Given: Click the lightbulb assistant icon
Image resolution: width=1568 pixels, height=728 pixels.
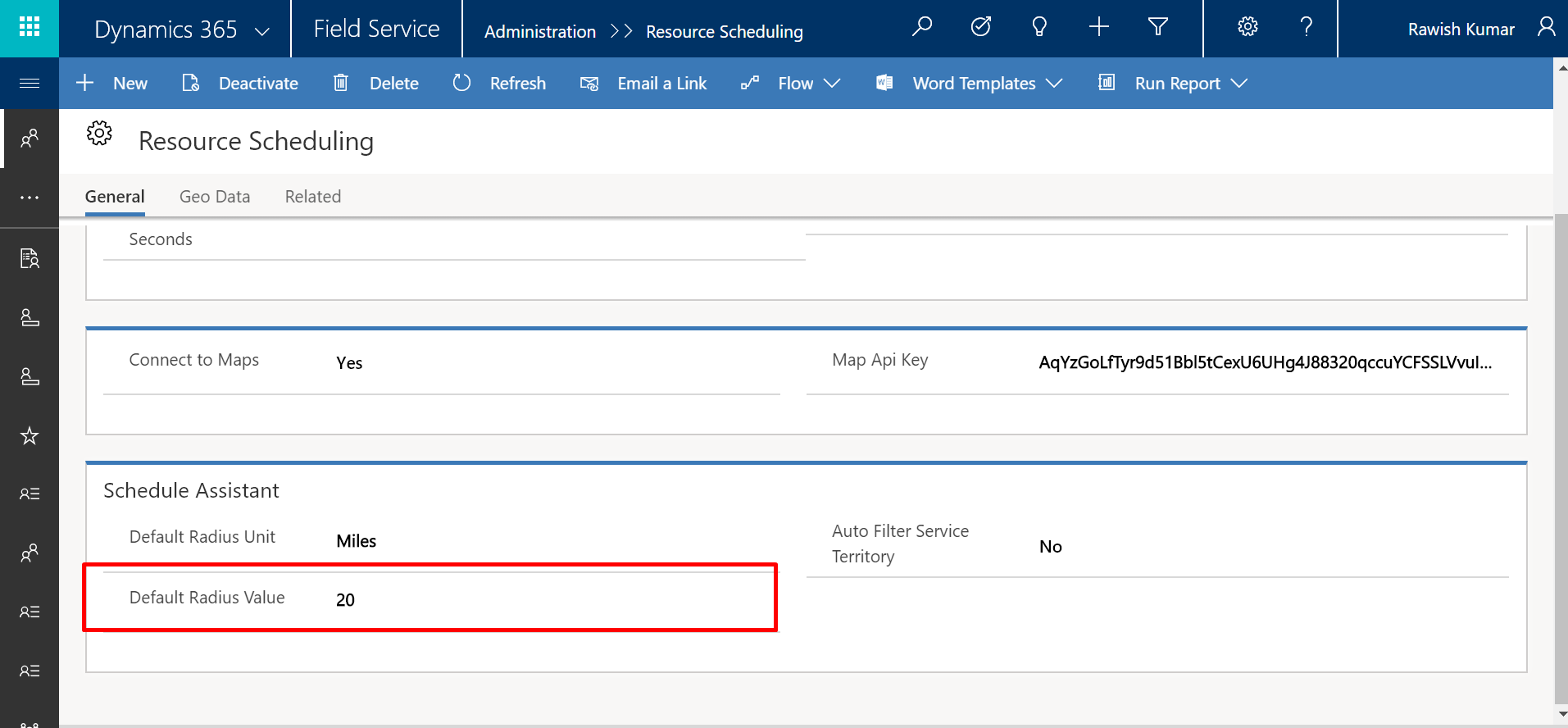Looking at the screenshot, I should (x=1039, y=28).
